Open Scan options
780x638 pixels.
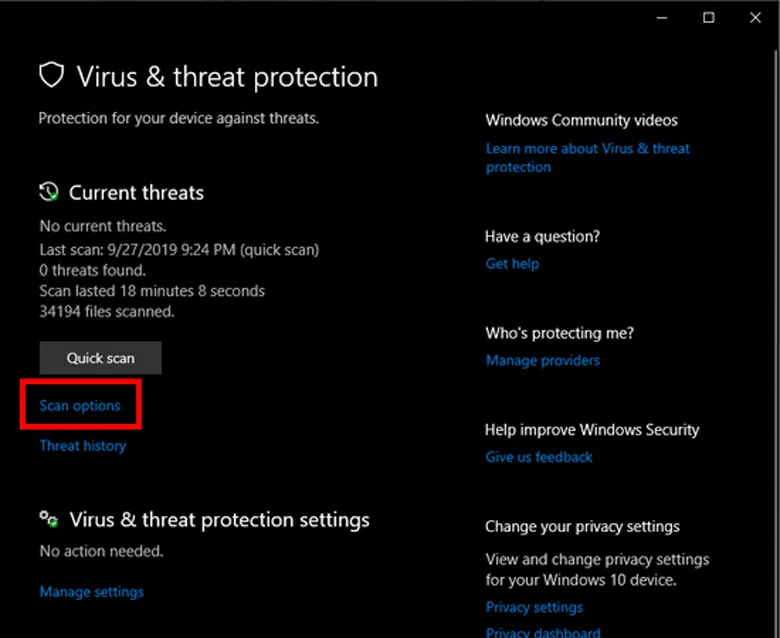[x=80, y=405]
